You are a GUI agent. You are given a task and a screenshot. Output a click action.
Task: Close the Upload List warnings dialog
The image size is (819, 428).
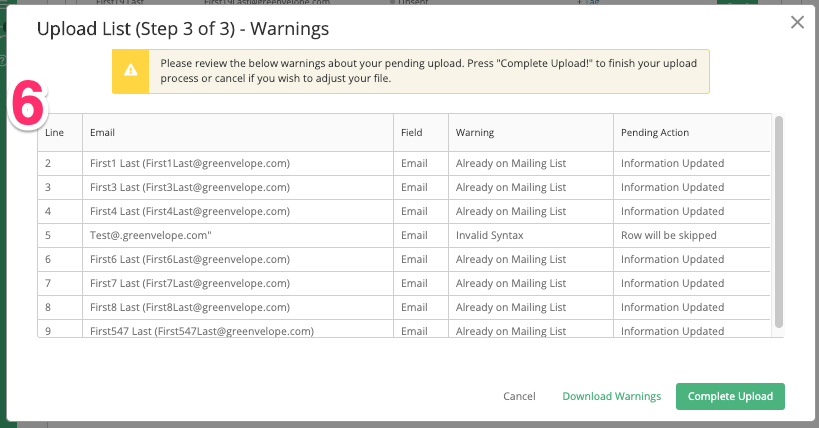(x=797, y=22)
